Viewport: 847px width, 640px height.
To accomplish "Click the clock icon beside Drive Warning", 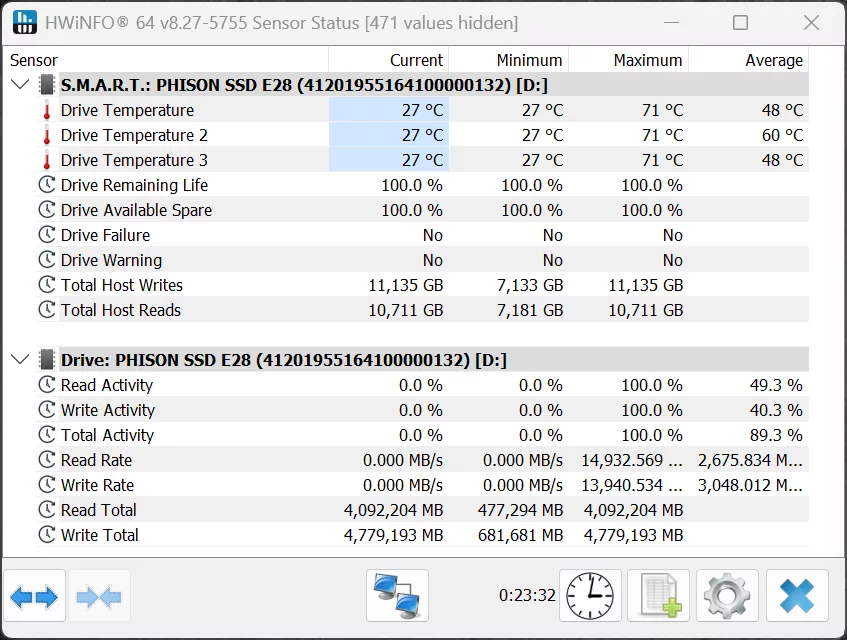I will pos(47,260).
